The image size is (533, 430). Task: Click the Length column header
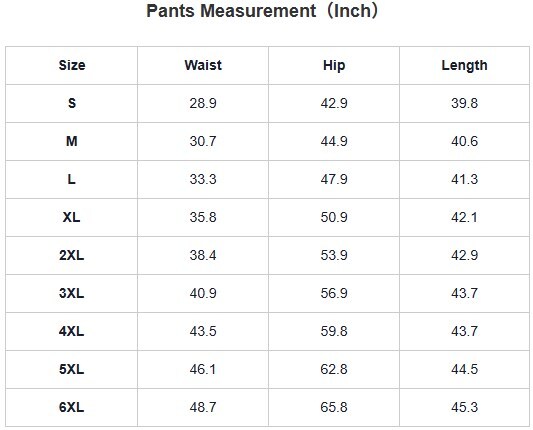(x=464, y=65)
